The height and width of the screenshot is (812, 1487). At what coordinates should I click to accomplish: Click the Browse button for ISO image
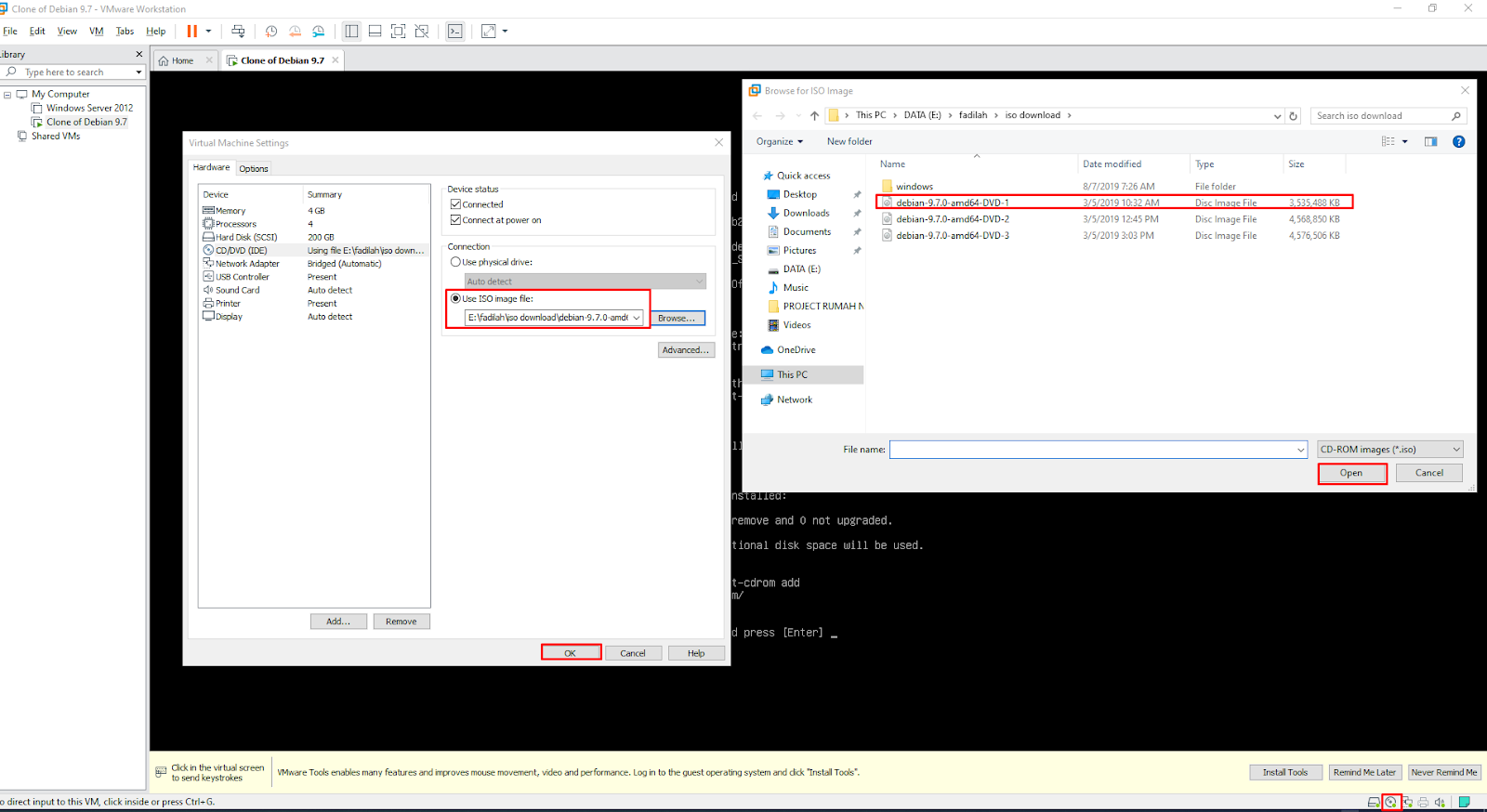tap(677, 318)
